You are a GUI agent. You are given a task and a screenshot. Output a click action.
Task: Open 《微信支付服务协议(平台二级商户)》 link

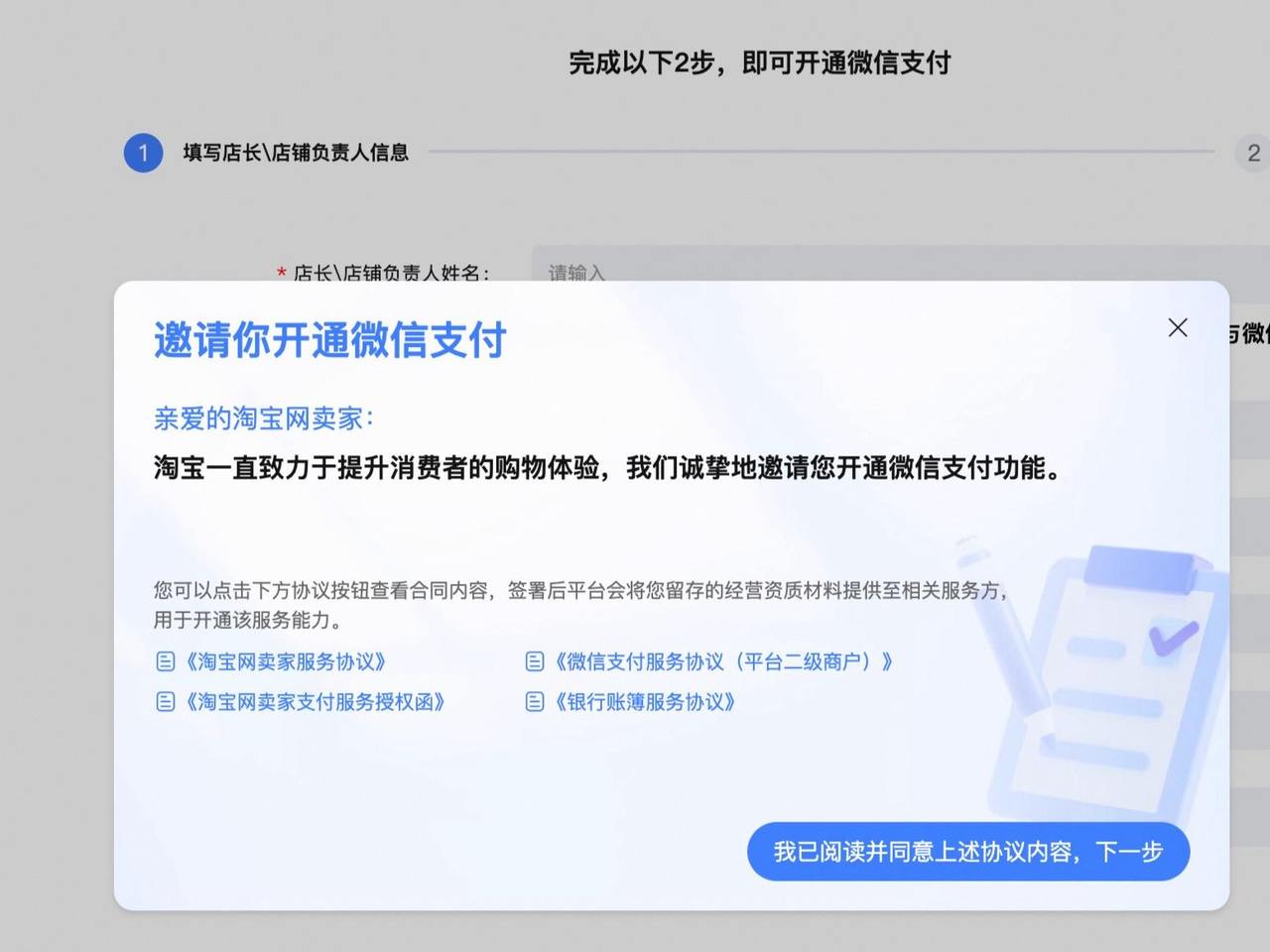[x=723, y=661]
